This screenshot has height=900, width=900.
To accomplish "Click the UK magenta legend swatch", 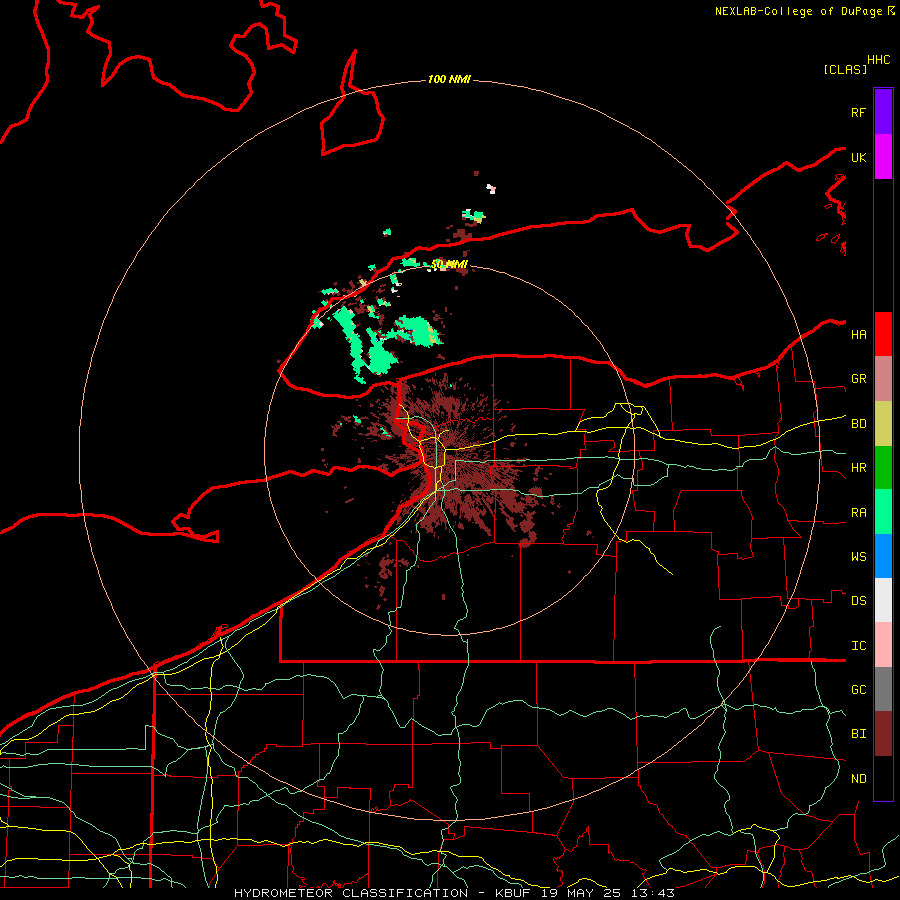I will [883, 157].
